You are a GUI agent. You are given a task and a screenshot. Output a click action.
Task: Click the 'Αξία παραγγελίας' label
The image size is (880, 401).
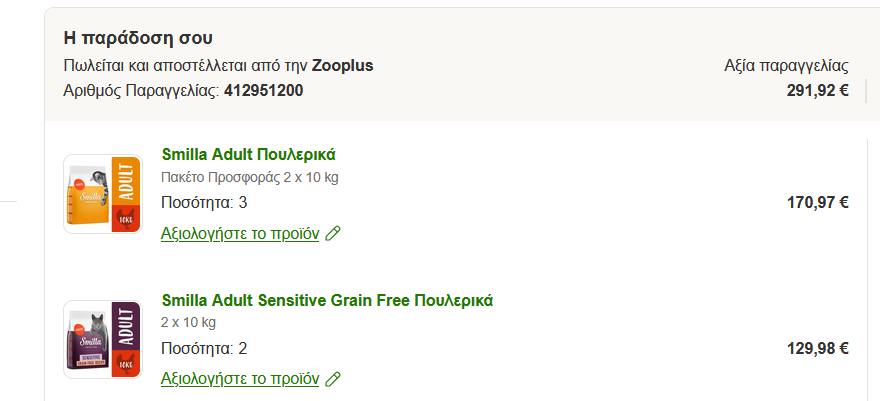786,66
